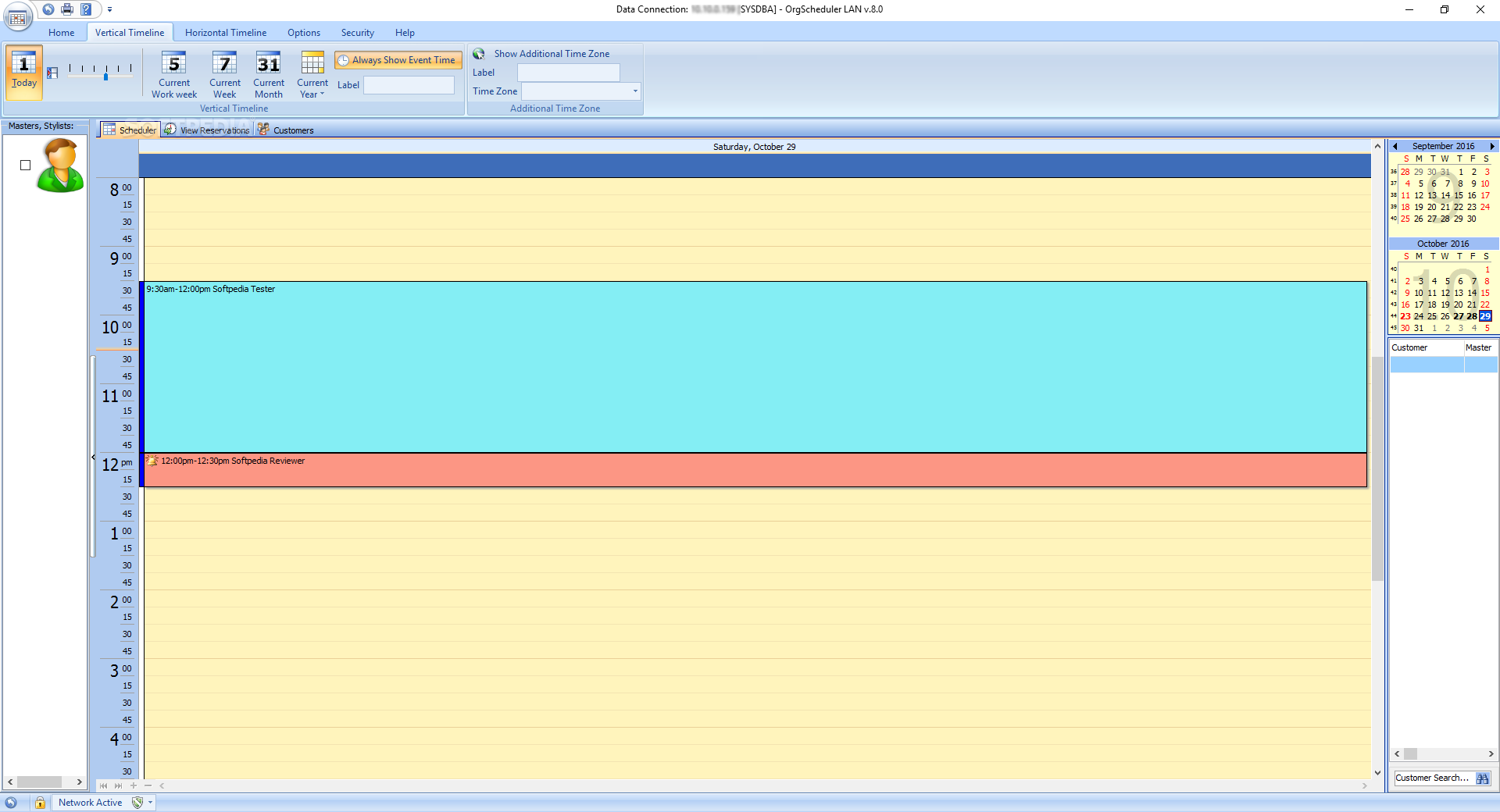Click the binoculars search icon
This screenshot has height=812, width=1500.
click(x=1483, y=778)
